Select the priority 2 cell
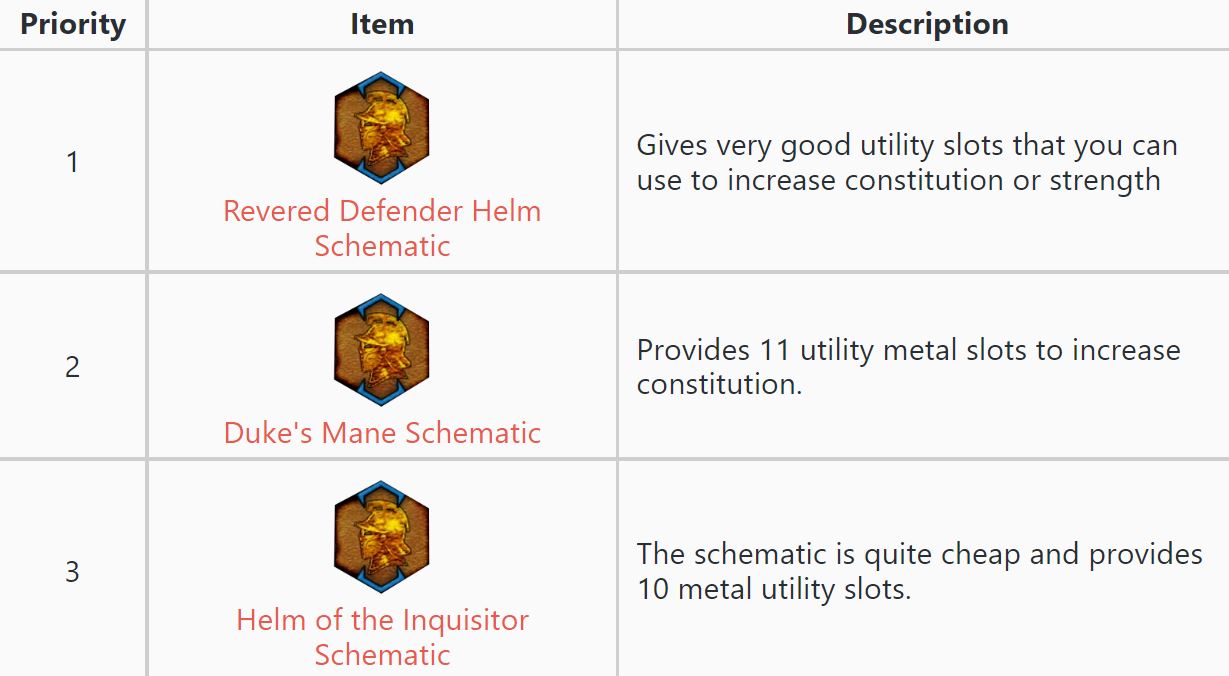1229x676 pixels. coord(72,367)
